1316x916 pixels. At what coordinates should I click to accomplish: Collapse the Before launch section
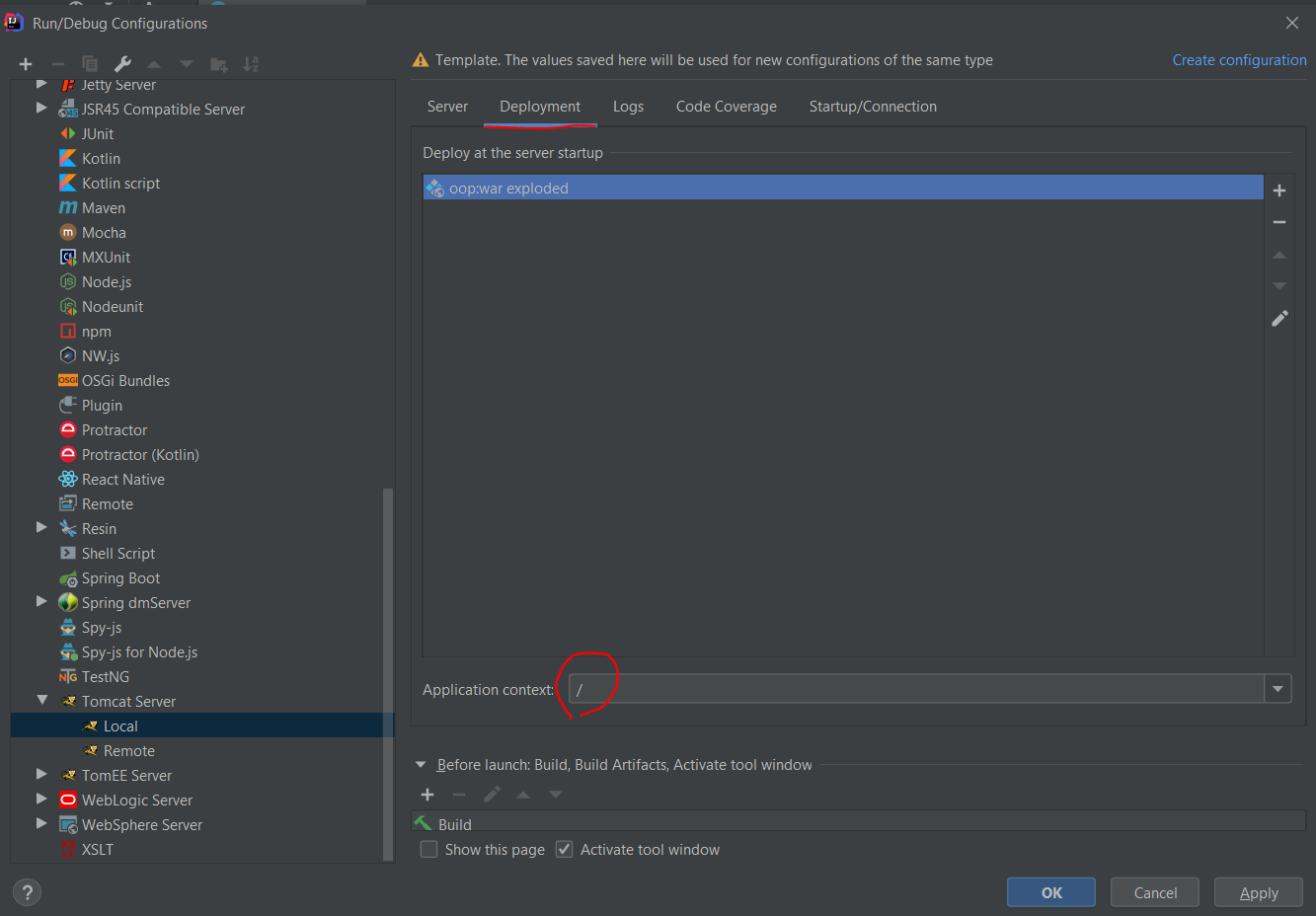tap(421, 765)
